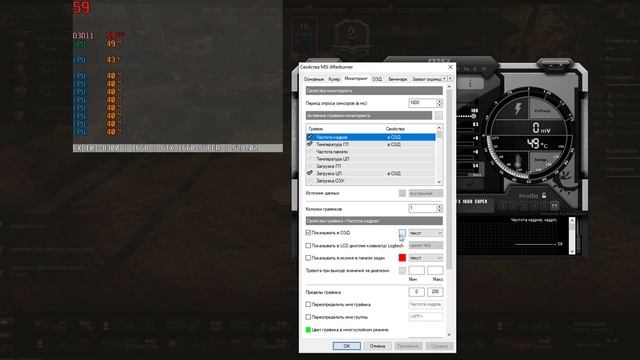This screenshot has height=360, width=640.
Task: Click the red tray icon color swatch
Action: click(402, 258)
